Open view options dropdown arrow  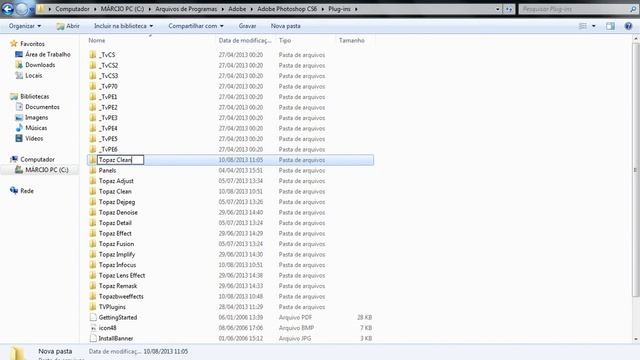coord(593,26)
